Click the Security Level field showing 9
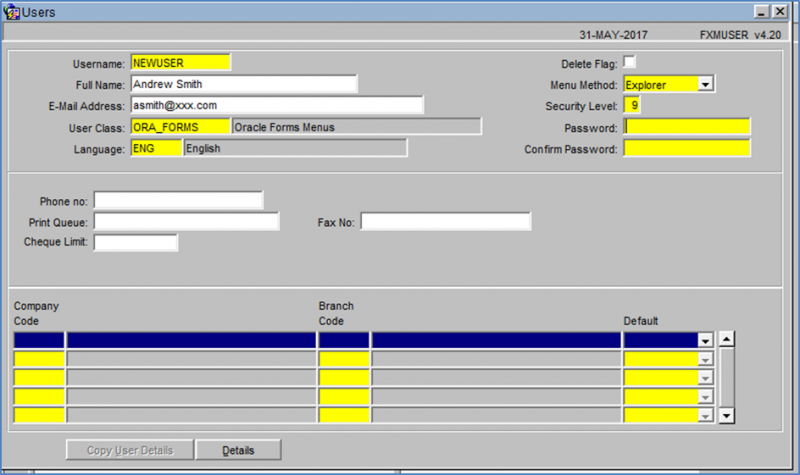 click(632, 106)
